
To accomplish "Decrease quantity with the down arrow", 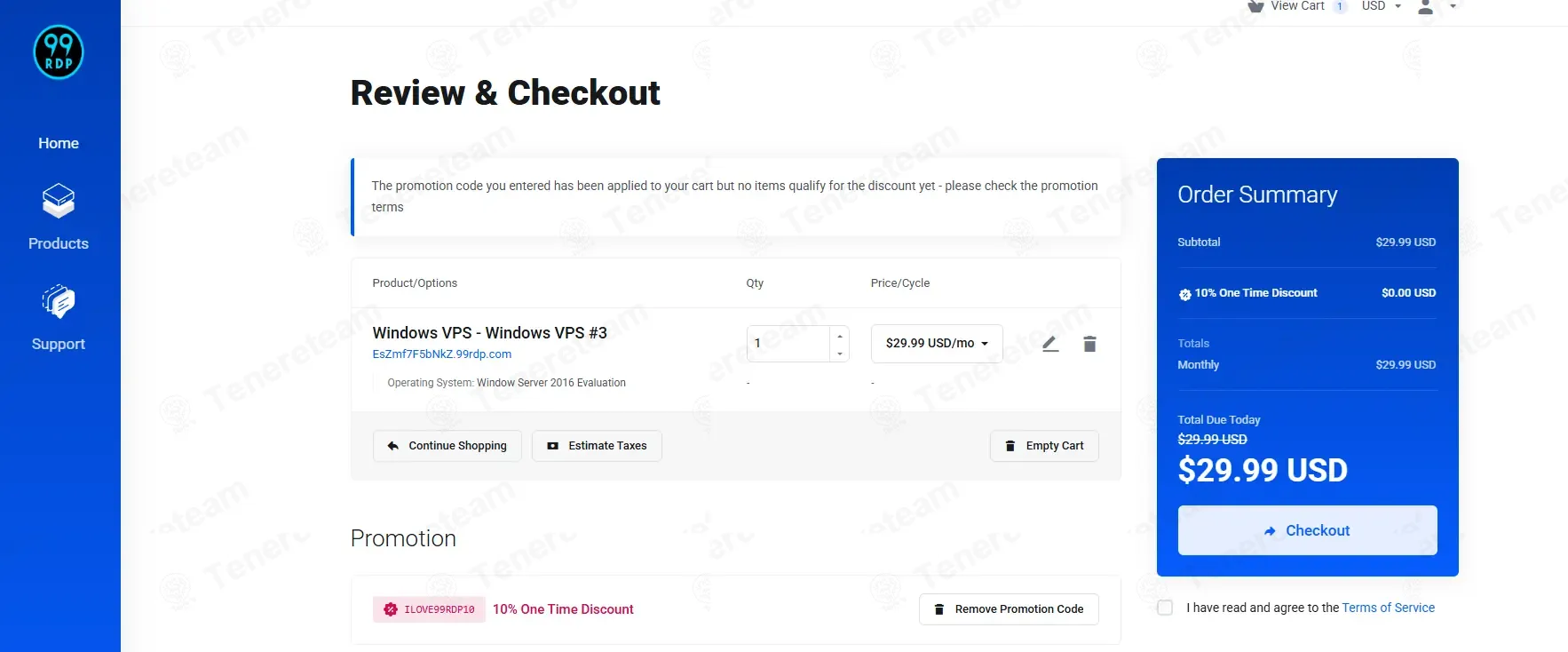I will [840, 354].
